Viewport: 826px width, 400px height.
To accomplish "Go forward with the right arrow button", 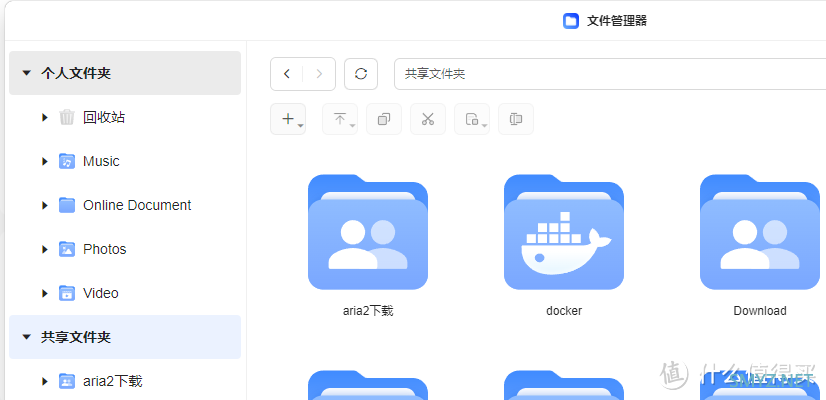I will point(319,74).
